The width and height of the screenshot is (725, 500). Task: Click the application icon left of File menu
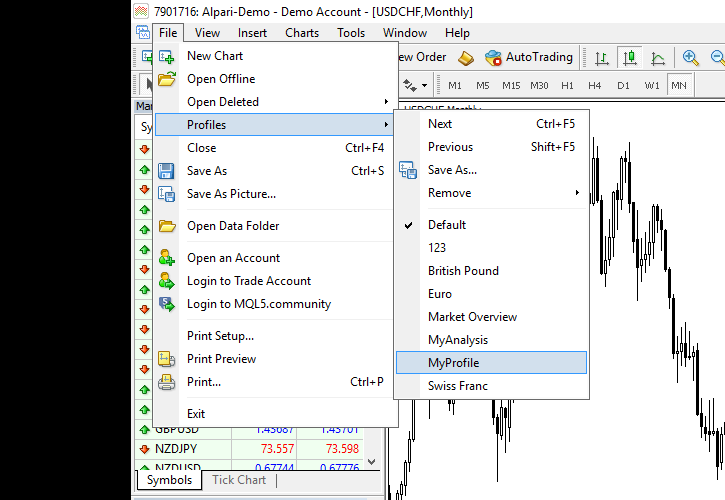pyautogui.click(x=143, y=33)
